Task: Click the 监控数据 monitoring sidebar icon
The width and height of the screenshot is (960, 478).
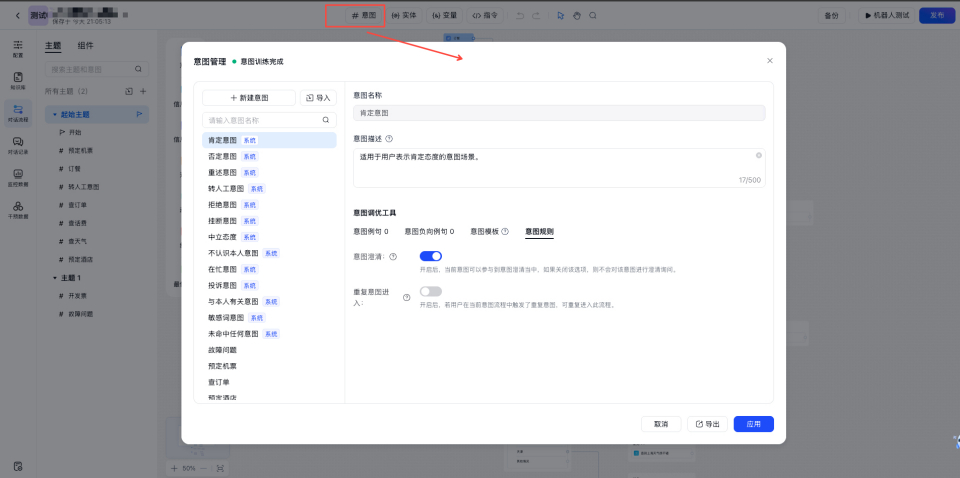Action: (x=18, y=177)
